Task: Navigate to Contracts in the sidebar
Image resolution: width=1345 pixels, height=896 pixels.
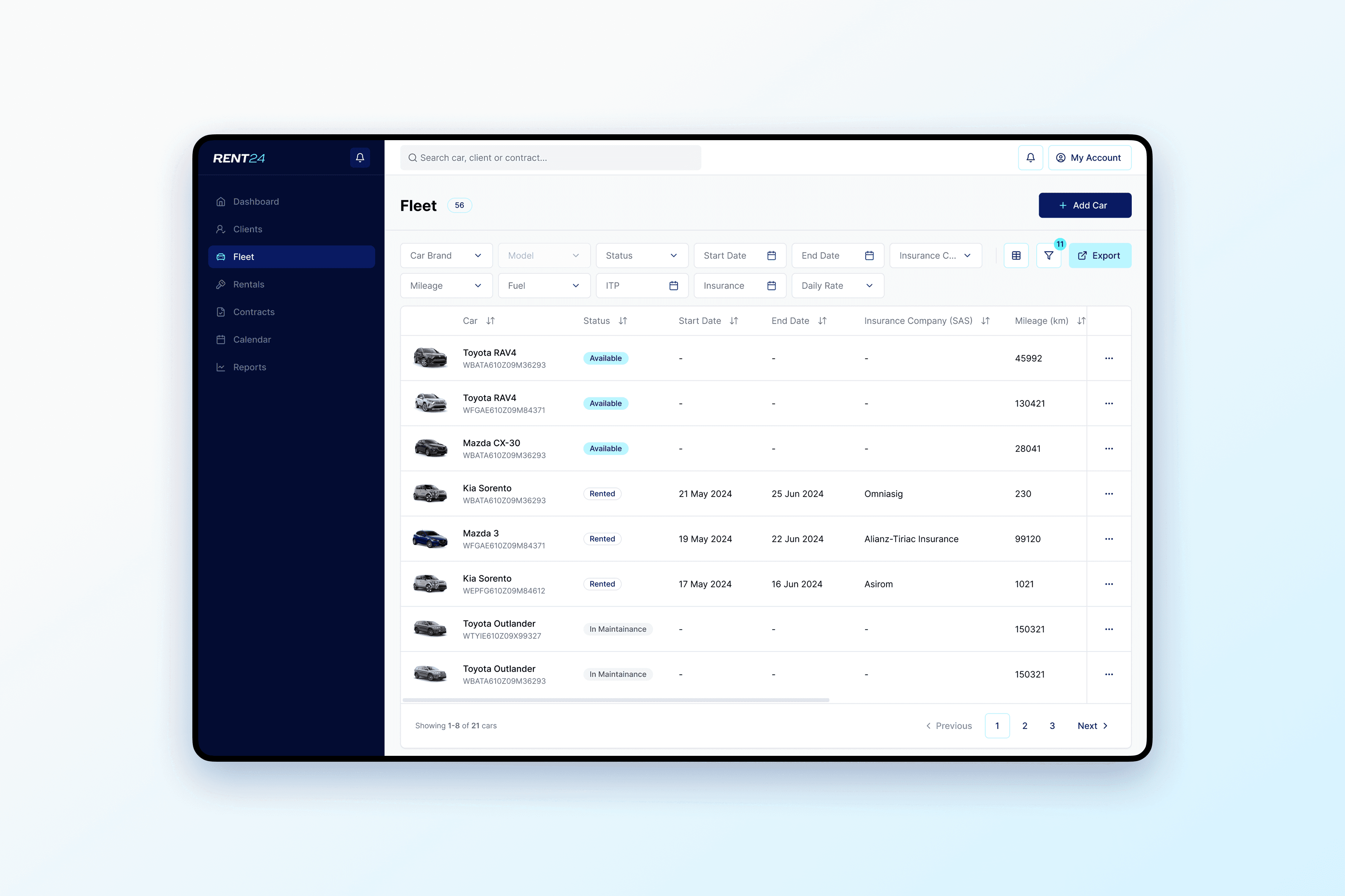Action: tap(254, 312)
